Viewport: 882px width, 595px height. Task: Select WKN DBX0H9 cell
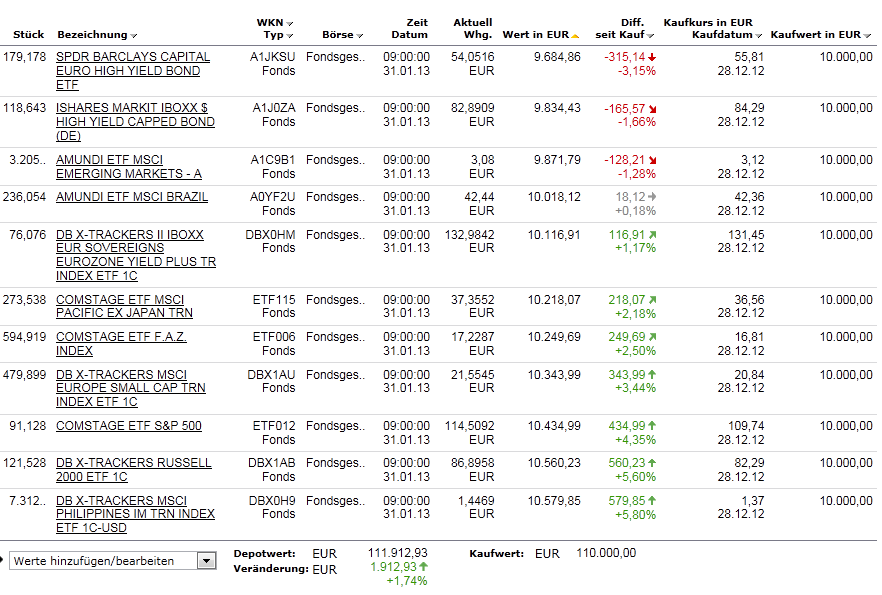(272, 501)
